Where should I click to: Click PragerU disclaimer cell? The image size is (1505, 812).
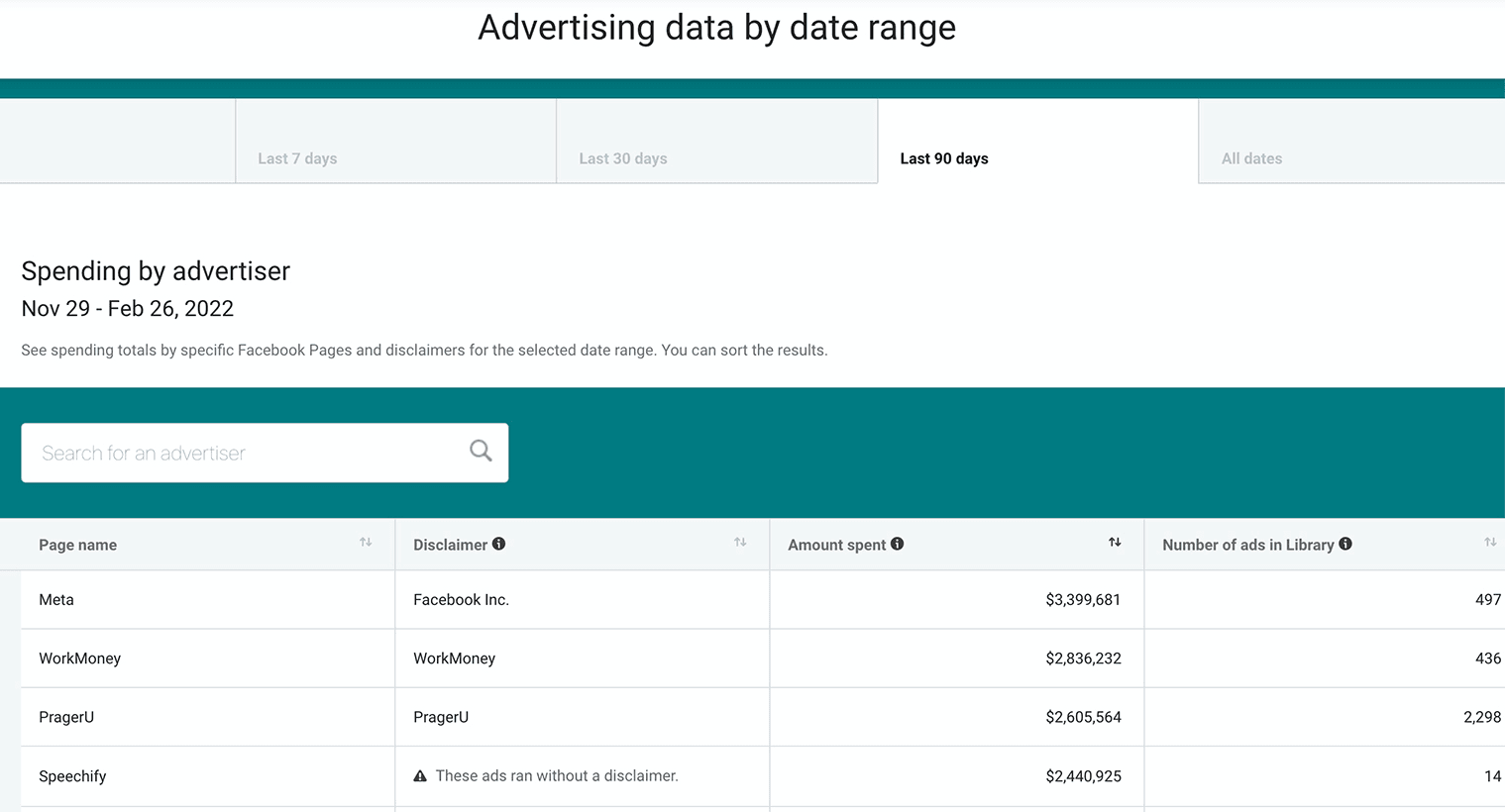(x=441, y=717)
